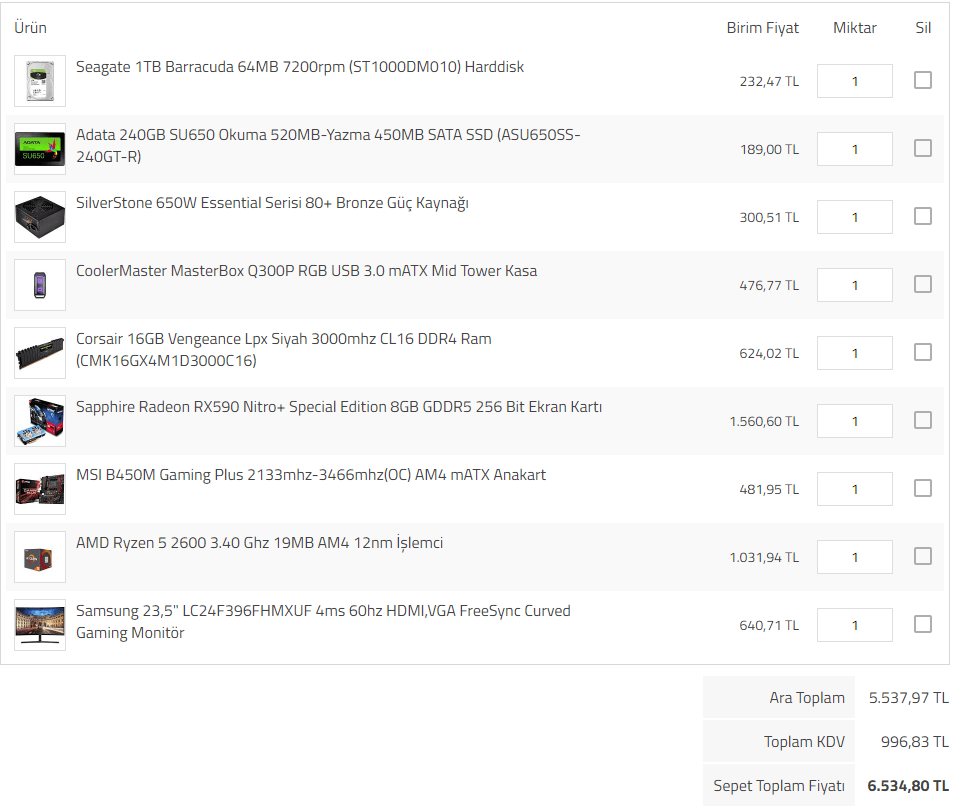Tick the Sil checkbox for Sapphire Radeon RX590
Image resolution: width=953 pixels, height=812 pixels.
pyautogui.click(x=922, y=420)
